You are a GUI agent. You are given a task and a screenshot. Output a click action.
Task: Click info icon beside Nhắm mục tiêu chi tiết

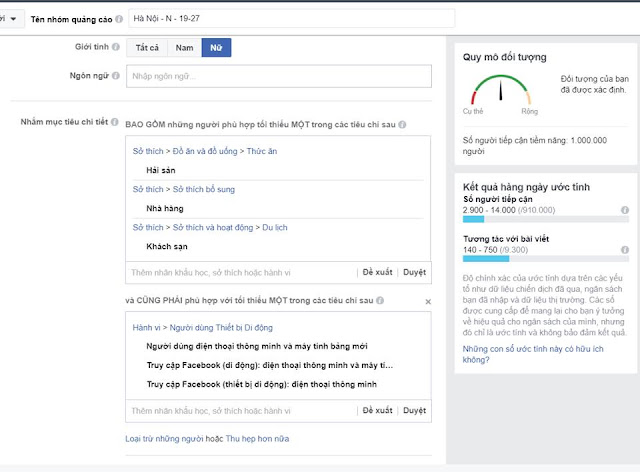coord(115,122)
